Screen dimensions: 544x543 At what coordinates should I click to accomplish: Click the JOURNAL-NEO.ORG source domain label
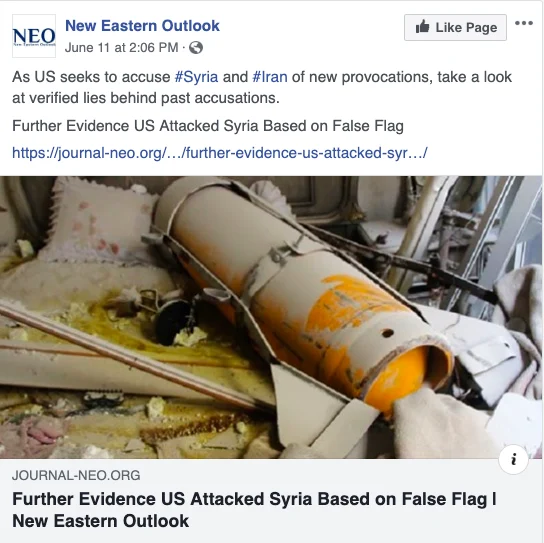point(76,475)
